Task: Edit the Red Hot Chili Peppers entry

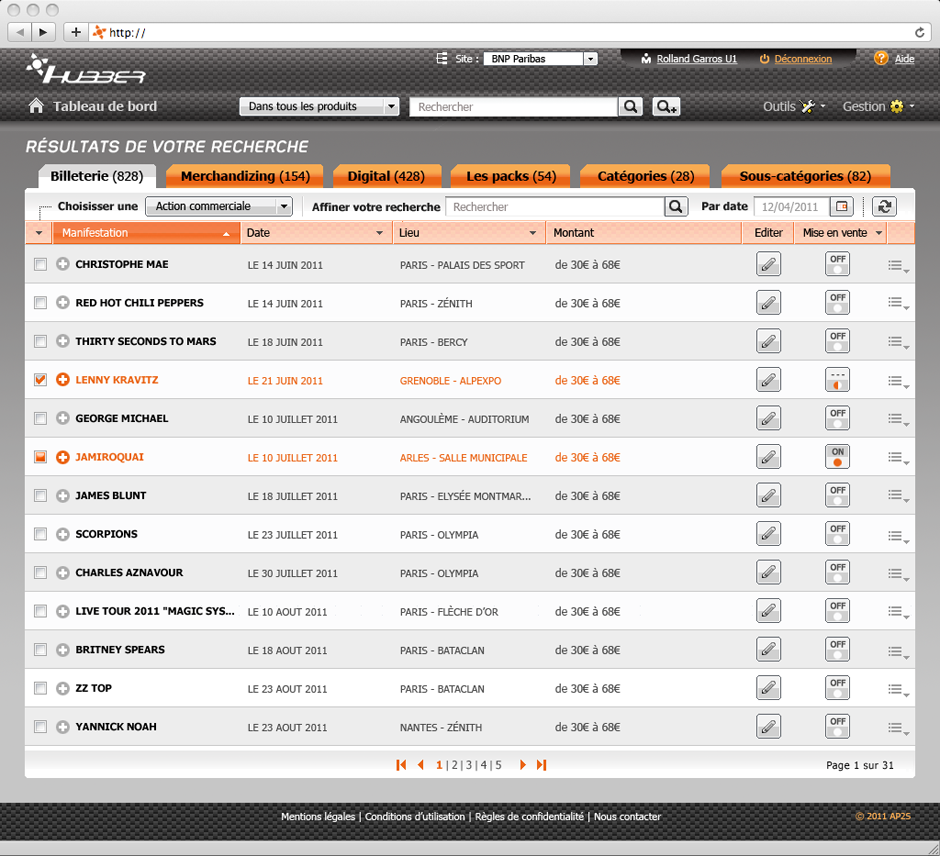Action: tap(769, 303)
